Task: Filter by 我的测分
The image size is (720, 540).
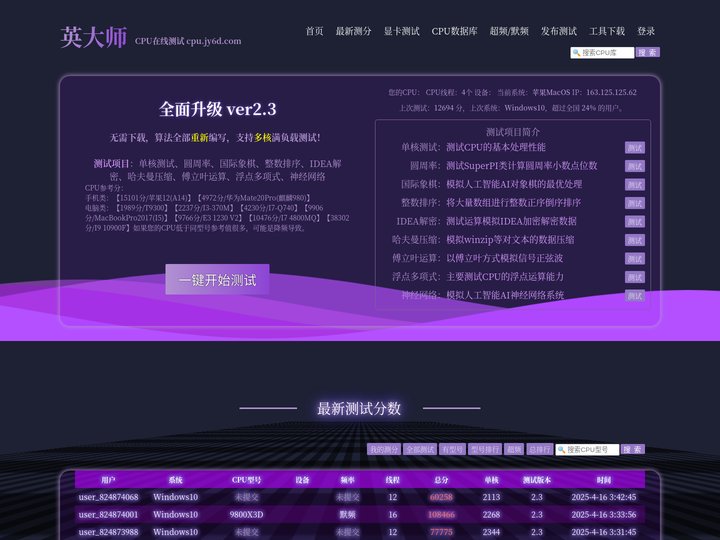Action: (384, 450)
